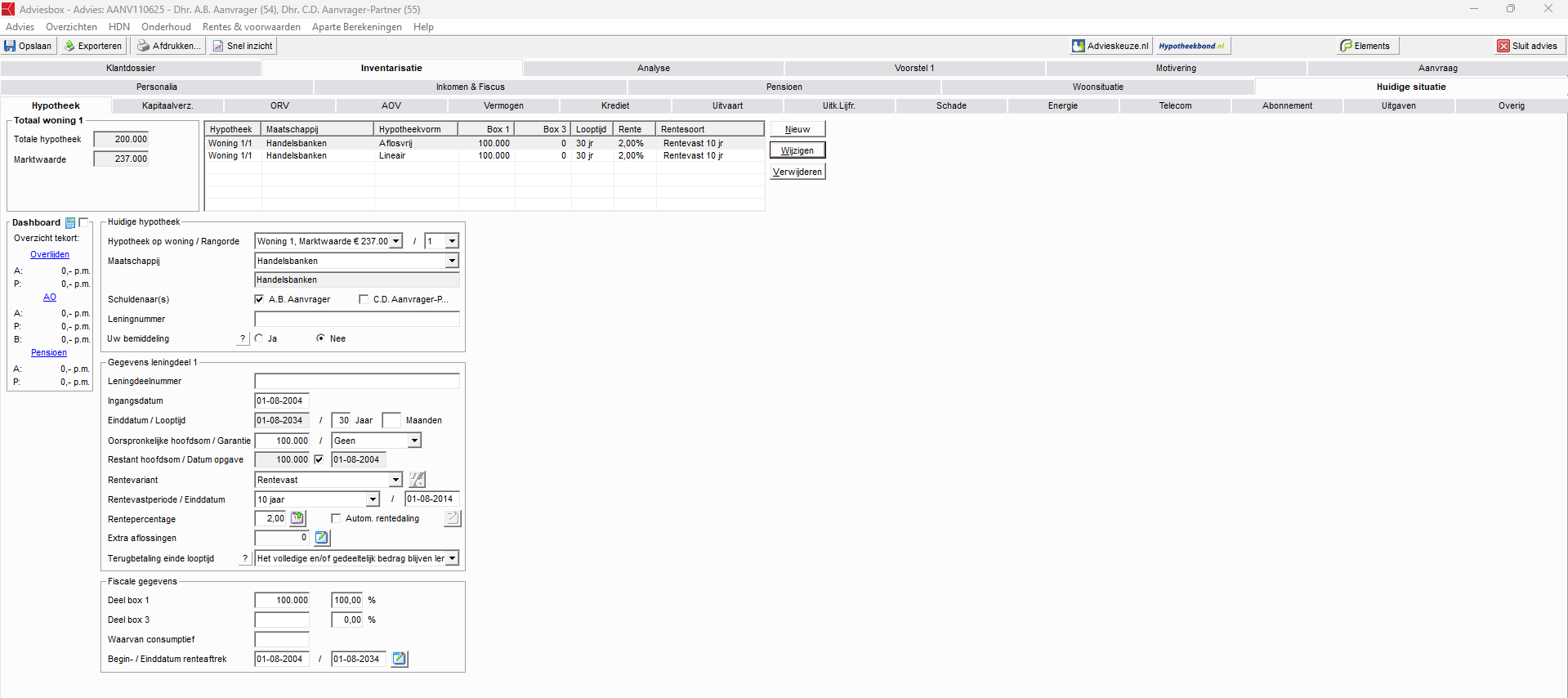Viewport: 1568px width, 698px height.
Task: Select Ja for Uw bemiddeling
Action: (x=260, y=338)
